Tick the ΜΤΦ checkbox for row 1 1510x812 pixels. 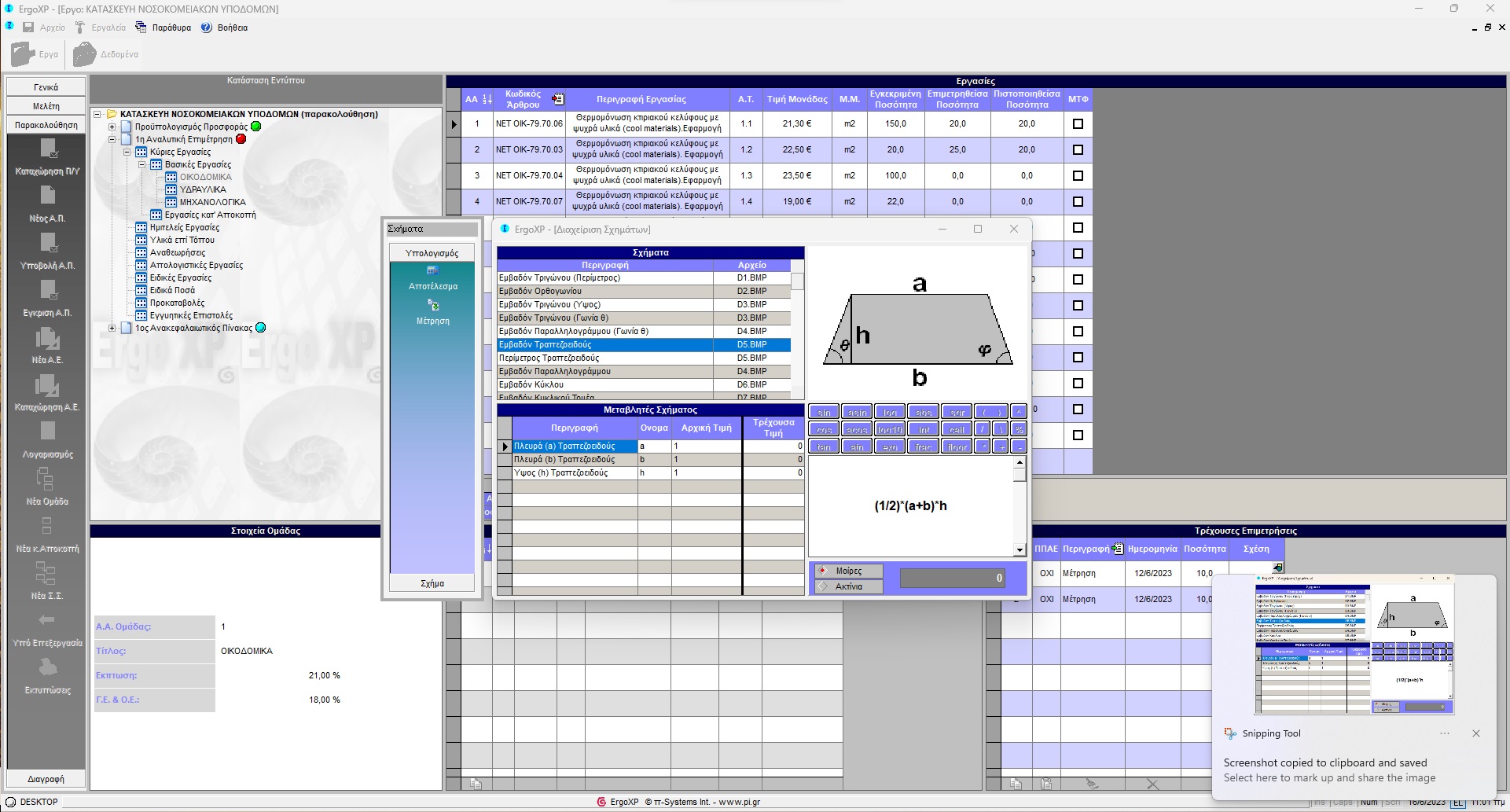[1078, 124]
